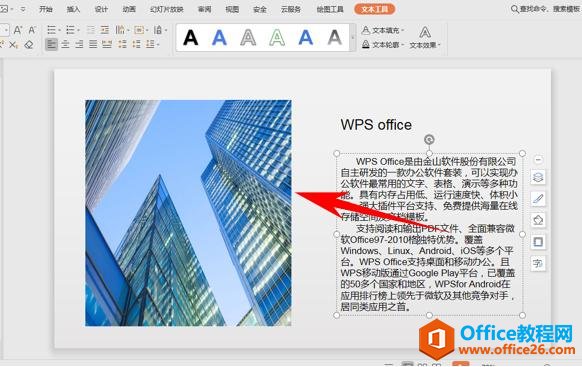
Task: Open the 字 text formatting side icon
Action: (x=538, y=263)
